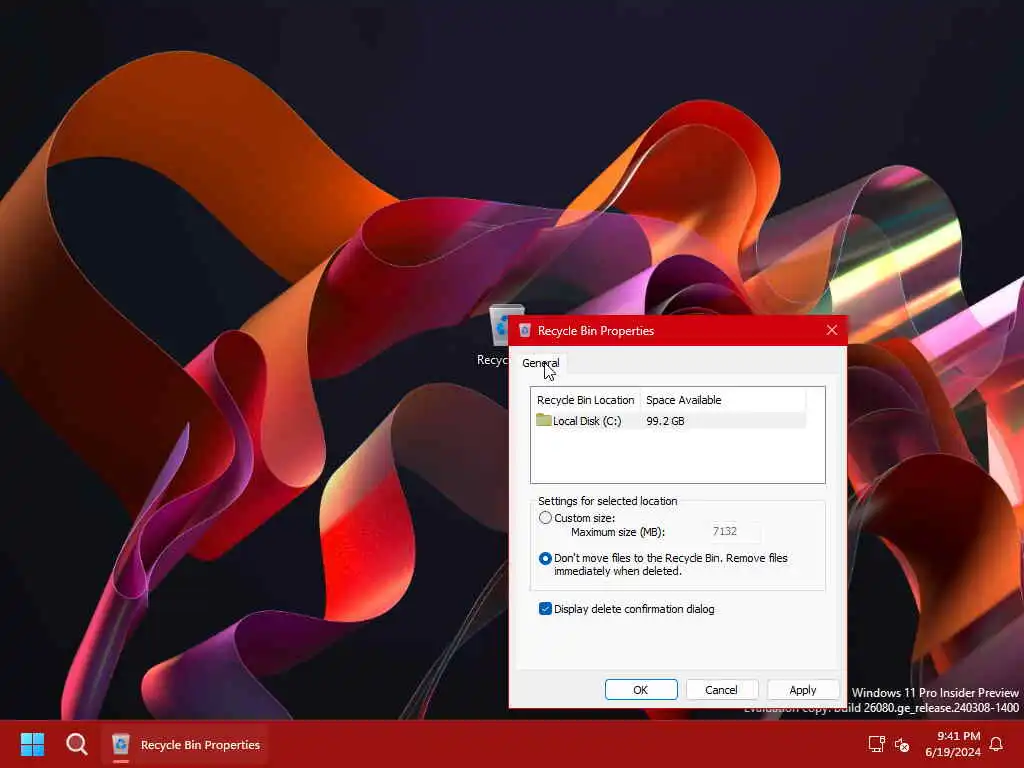
Task: Click the OK button
Action: tap(641, 690)
